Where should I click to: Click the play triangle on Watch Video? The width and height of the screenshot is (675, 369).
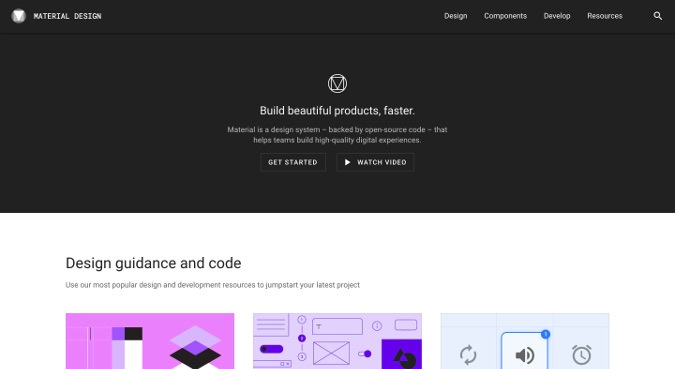tap(347, 162)
